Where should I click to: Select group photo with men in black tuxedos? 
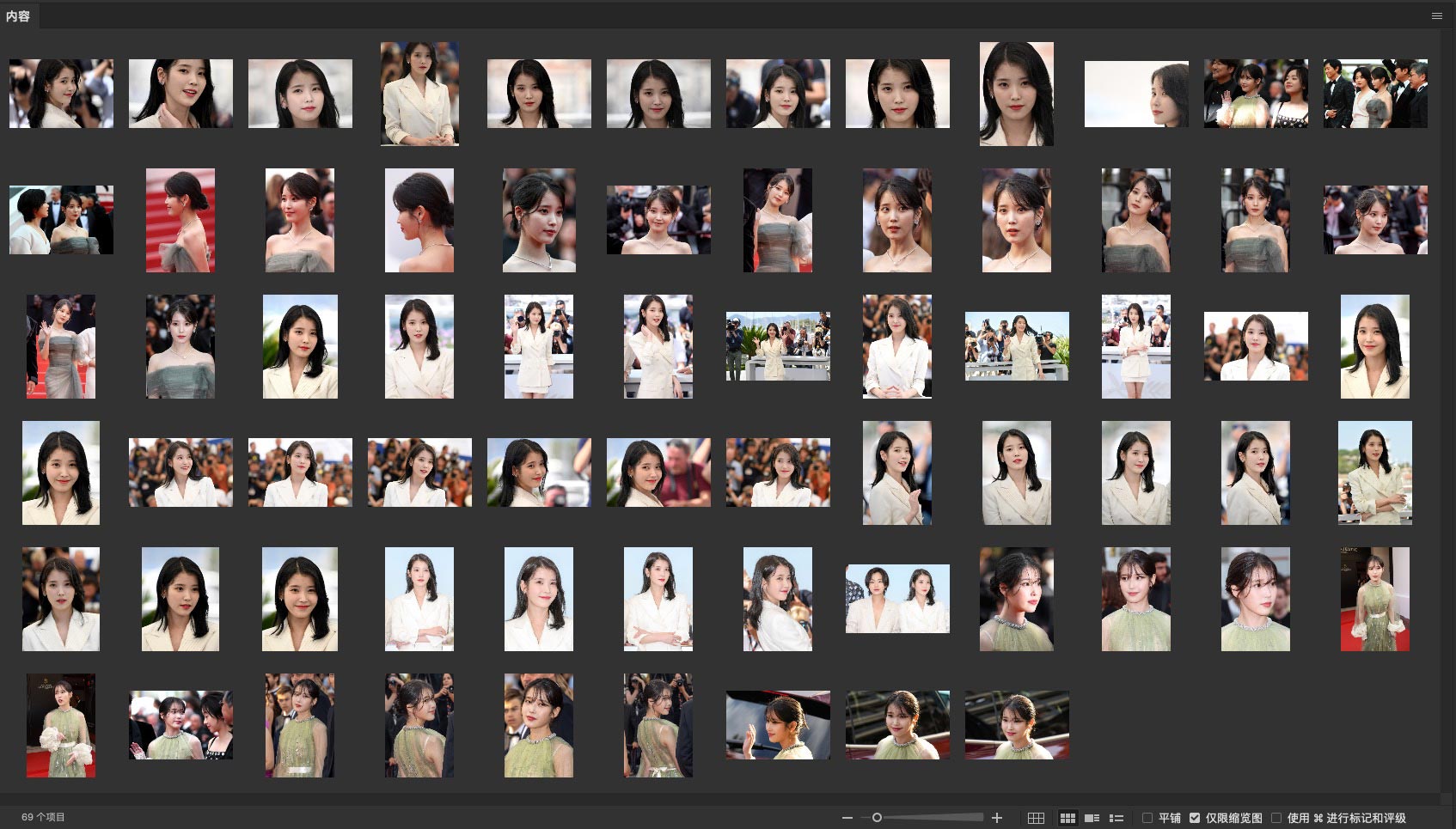(1375, 94)
